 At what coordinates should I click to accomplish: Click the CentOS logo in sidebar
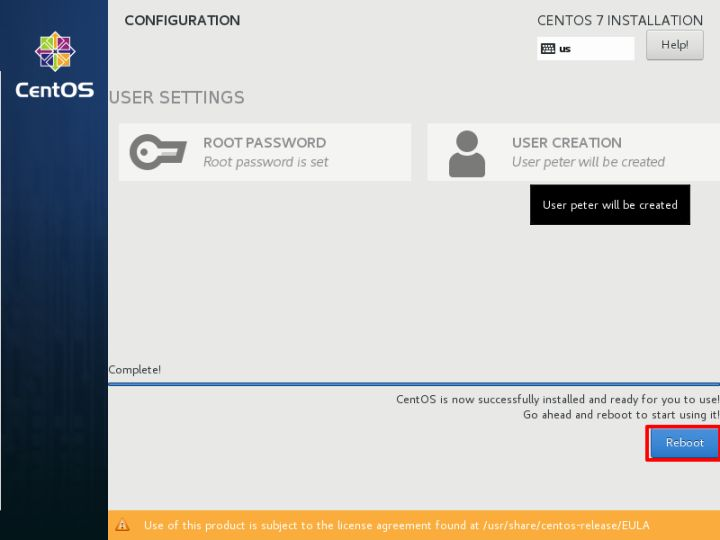coord(54,53)
